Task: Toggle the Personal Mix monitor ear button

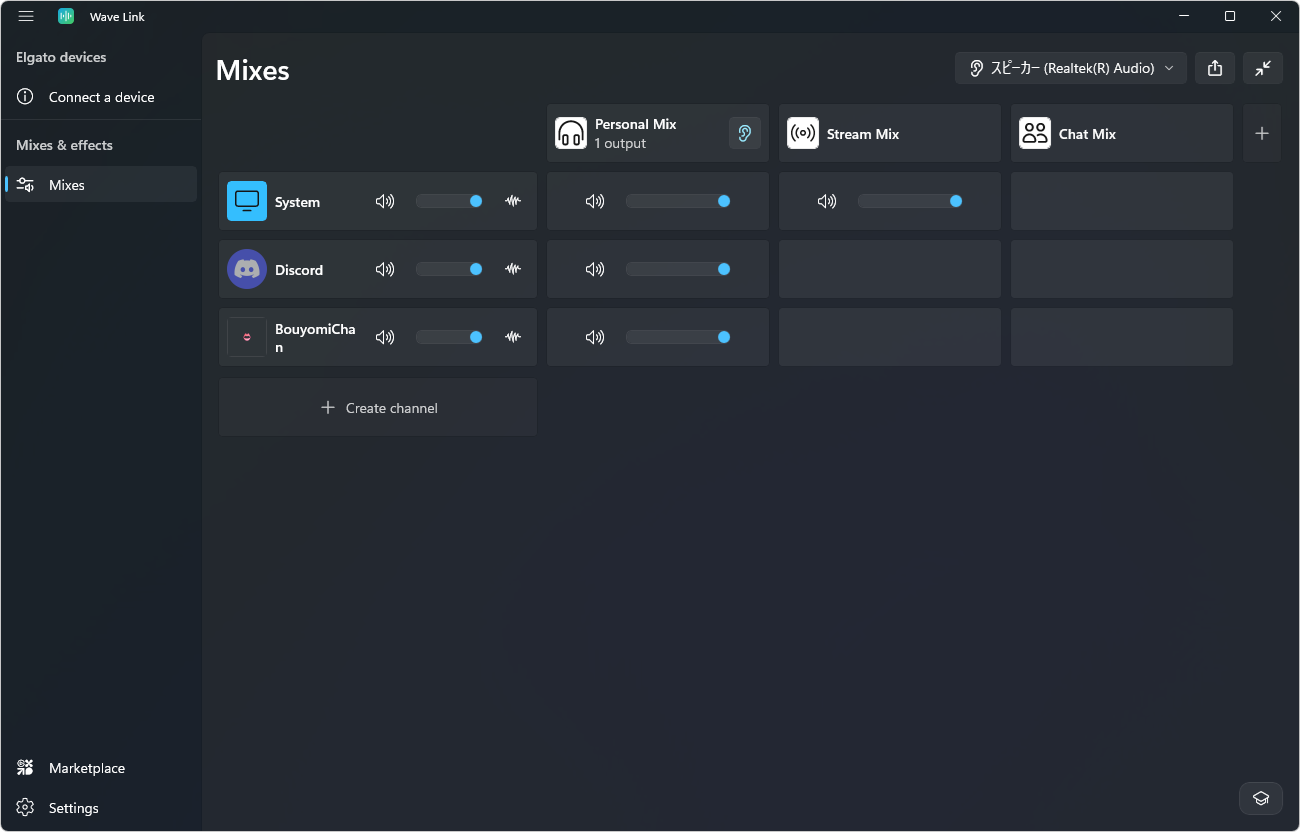Action: tap(745, 133)
